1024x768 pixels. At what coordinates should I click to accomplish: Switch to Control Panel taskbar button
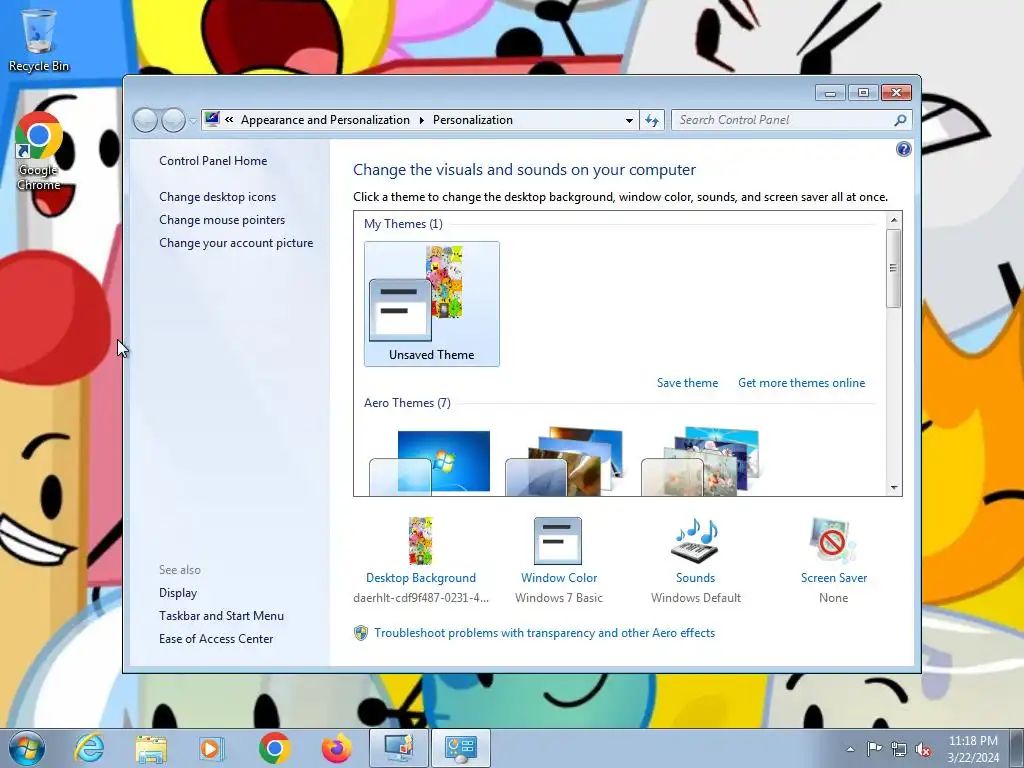point(461,748)
